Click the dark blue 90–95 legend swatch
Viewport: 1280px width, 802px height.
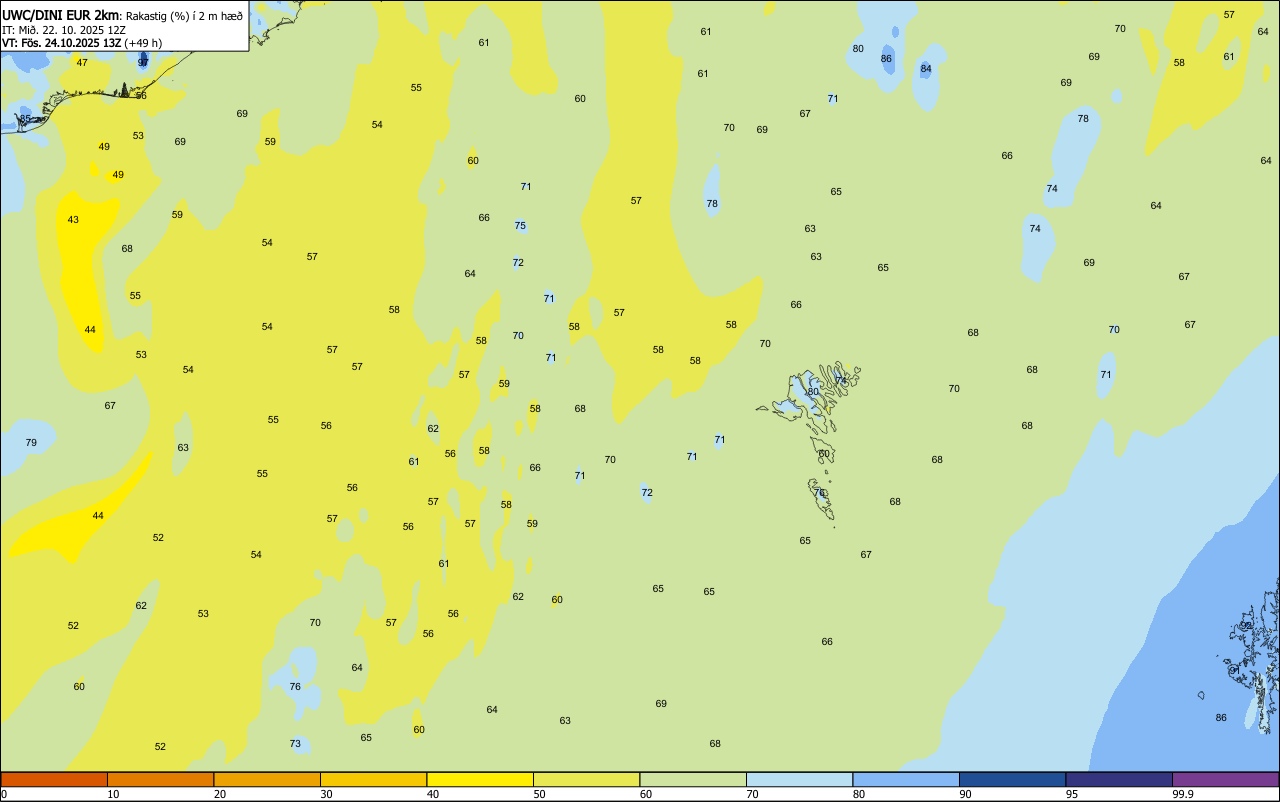(1012, 779)
